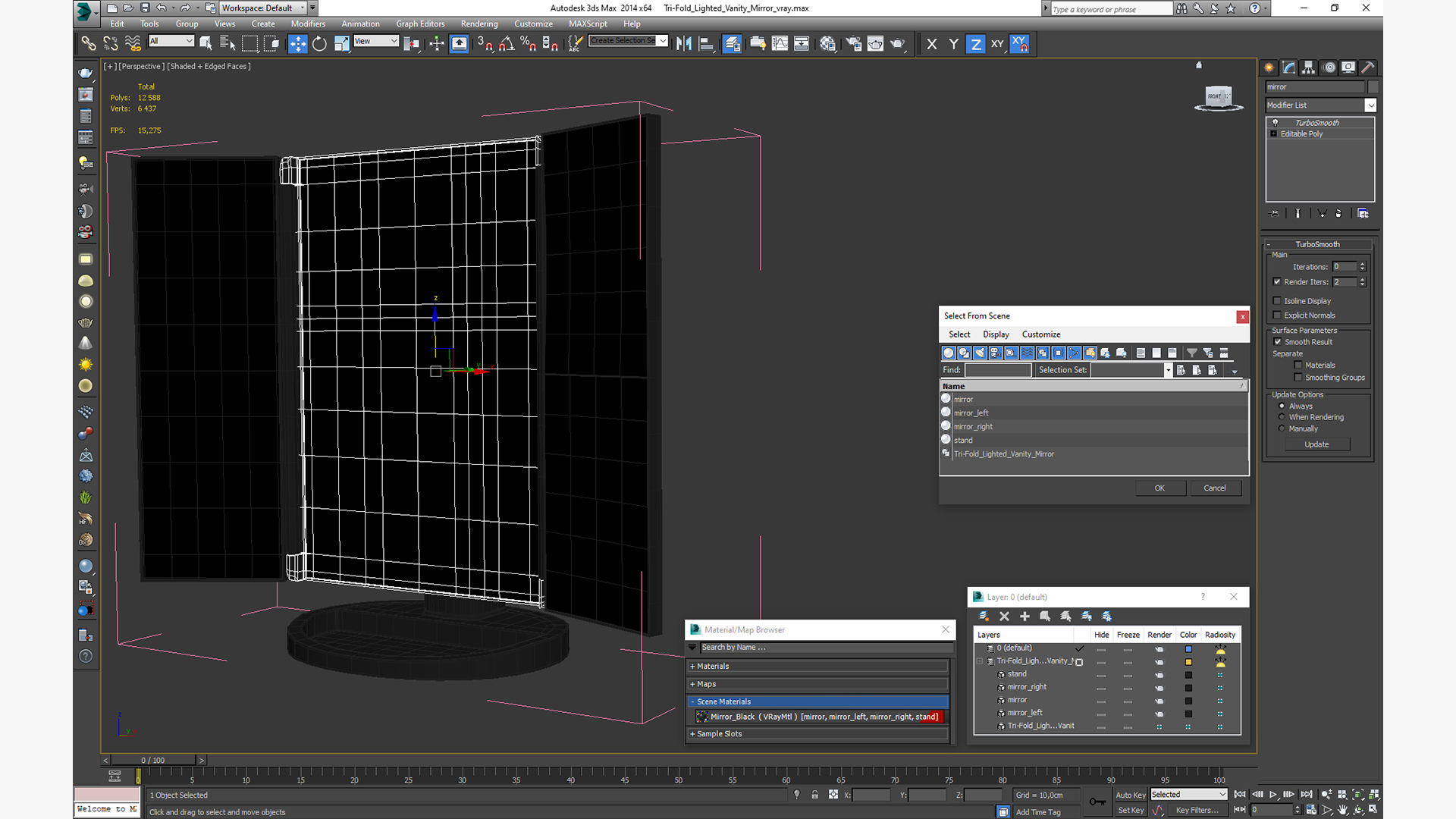This screenshot has width=1456, height=819.
Task: Enable Isoline Display checkbox
Action: pos(1277,301)
